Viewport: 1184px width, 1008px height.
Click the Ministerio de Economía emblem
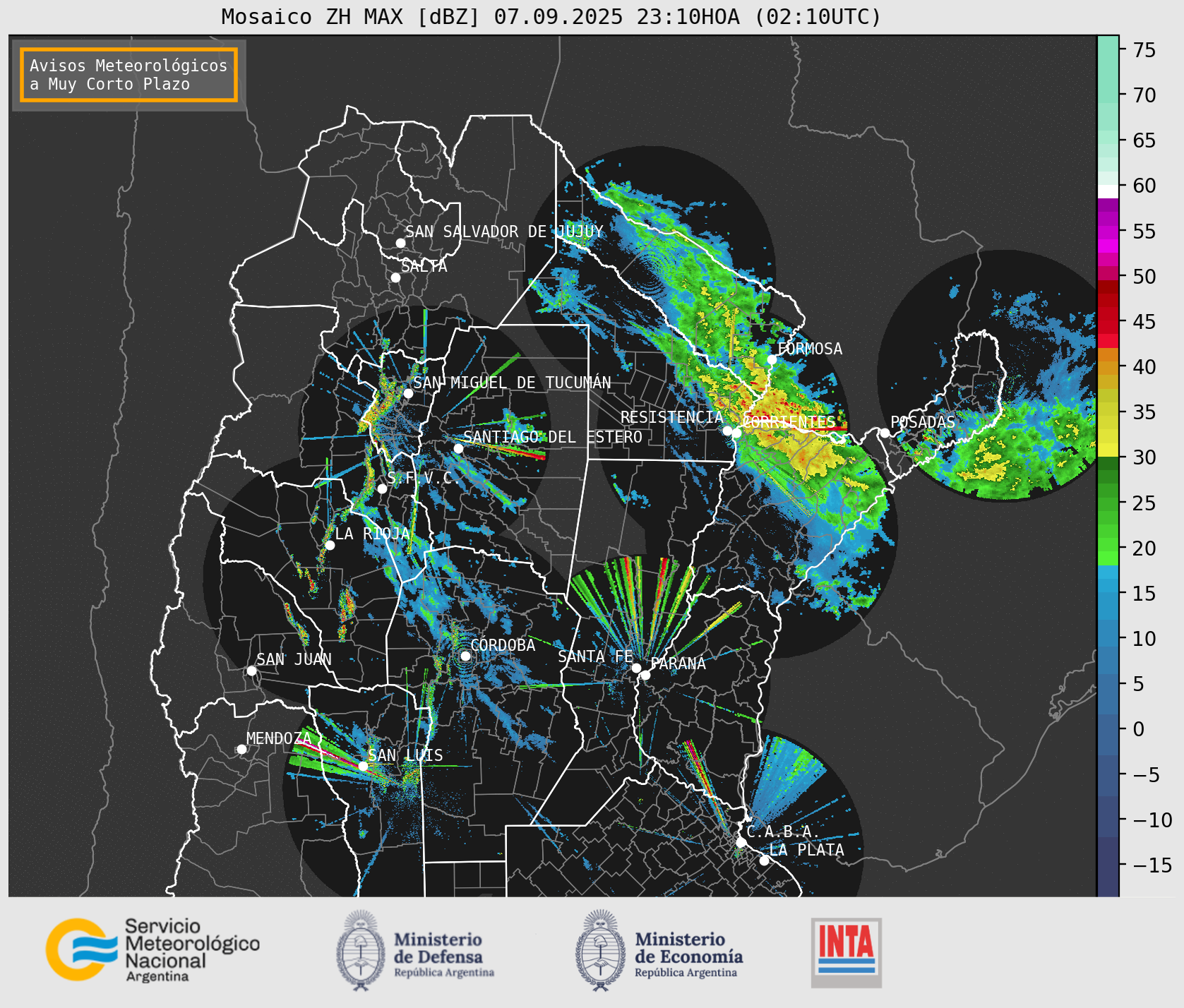click(x=601, y=950)
